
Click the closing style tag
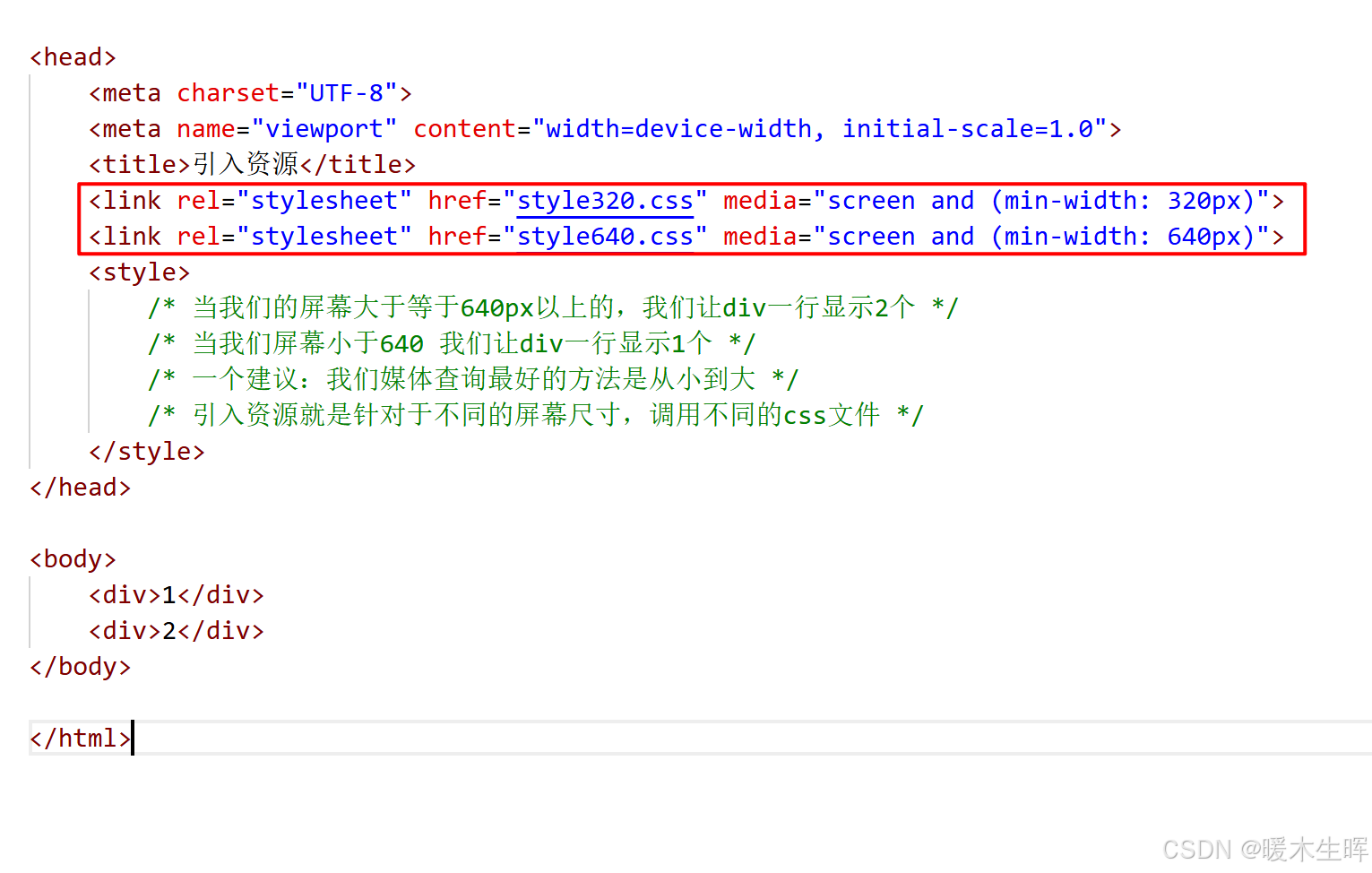[x=146, y=452]
